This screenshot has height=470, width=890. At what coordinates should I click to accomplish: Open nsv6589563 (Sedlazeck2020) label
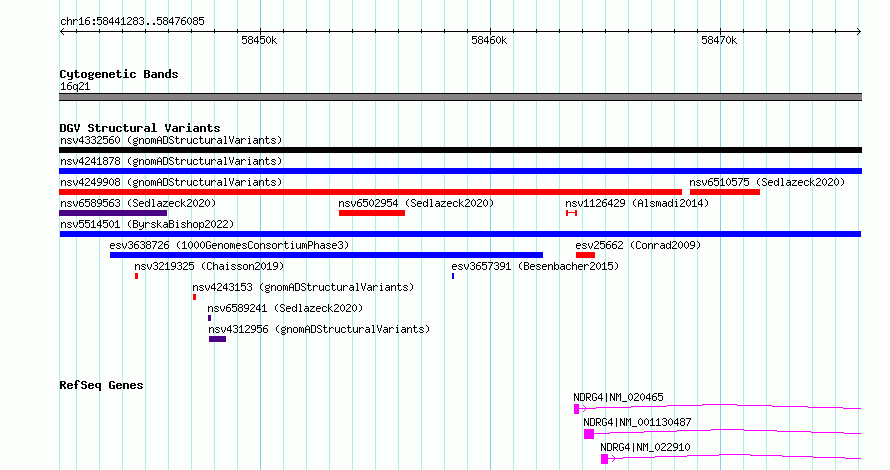click(138, 203)
